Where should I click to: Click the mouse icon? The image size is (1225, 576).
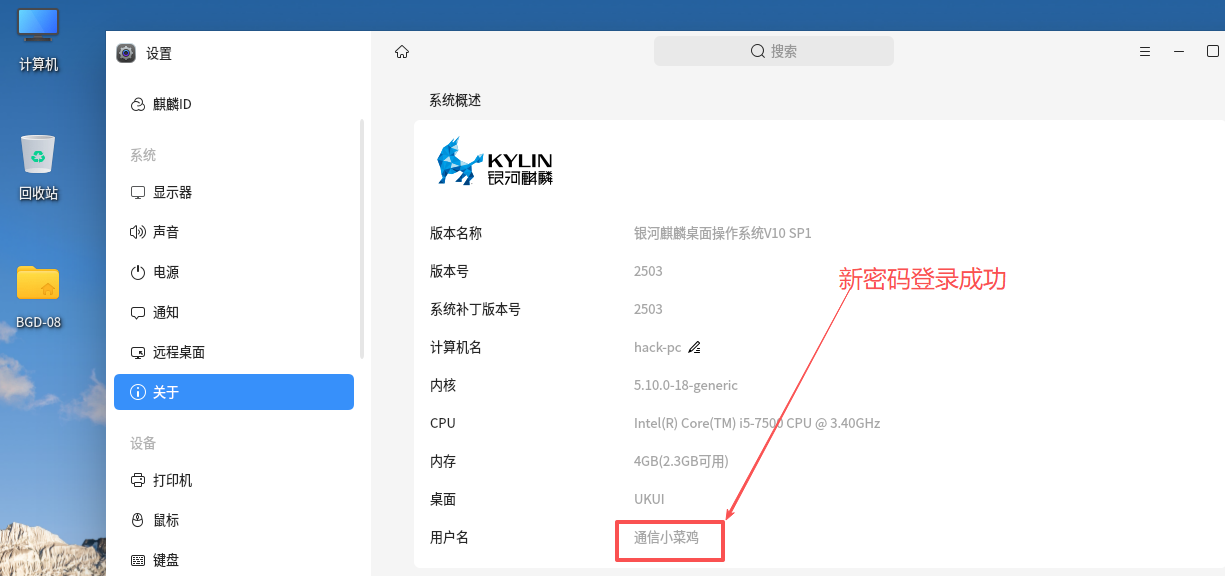[138, 520]
